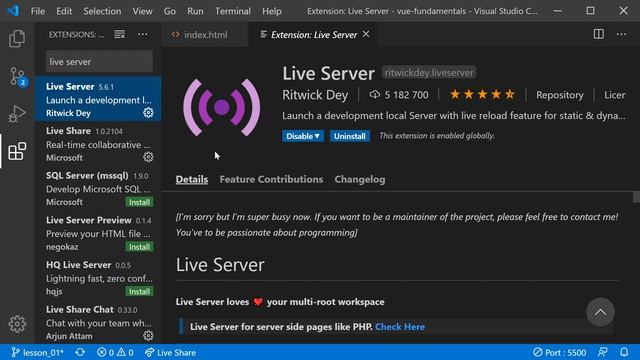This screenshot has height=360, width=640.
Task: Select HQ Live Server in list
Action: click(98, 278)
